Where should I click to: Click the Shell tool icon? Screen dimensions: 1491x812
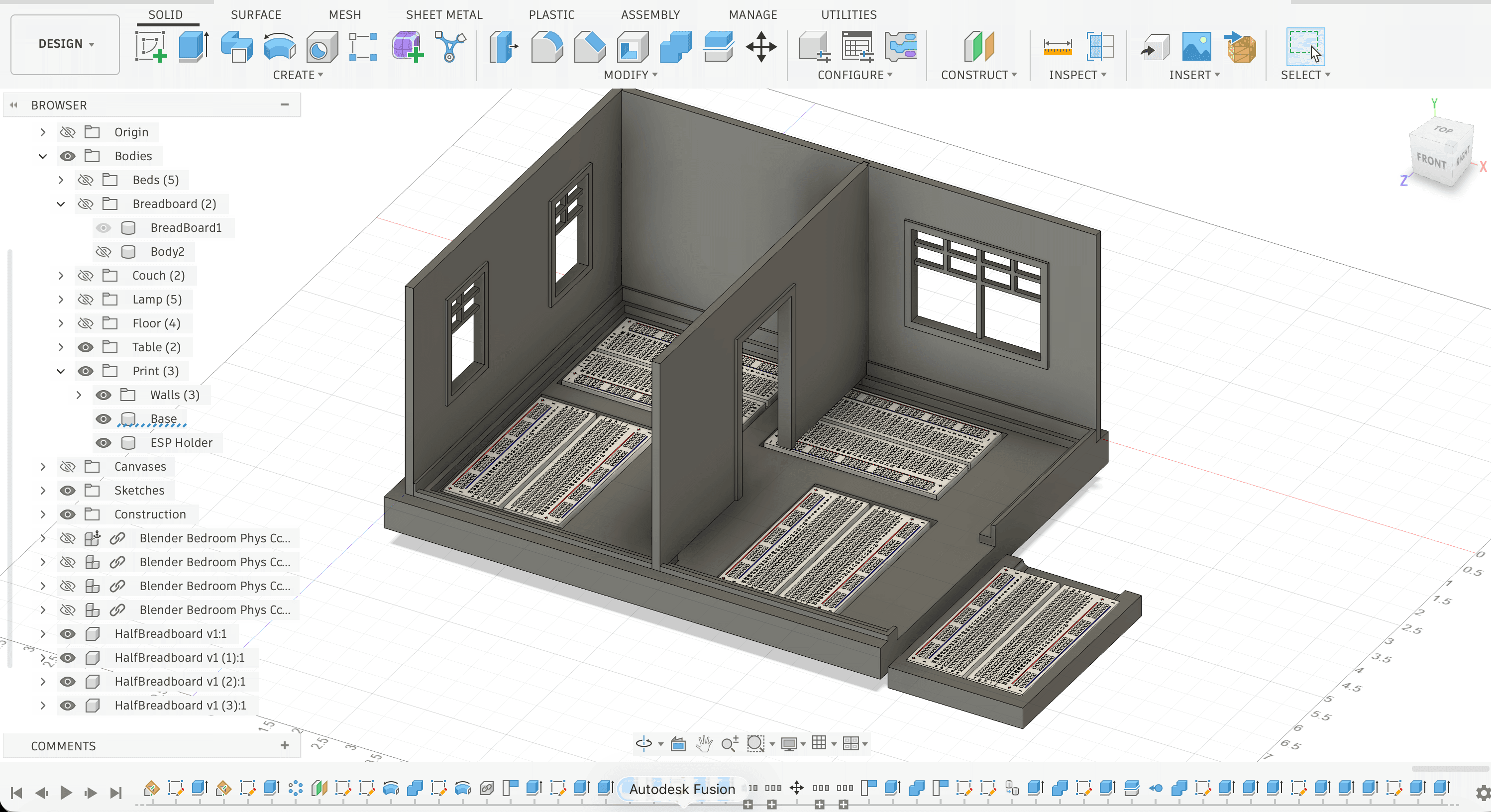tap(632, 46)
